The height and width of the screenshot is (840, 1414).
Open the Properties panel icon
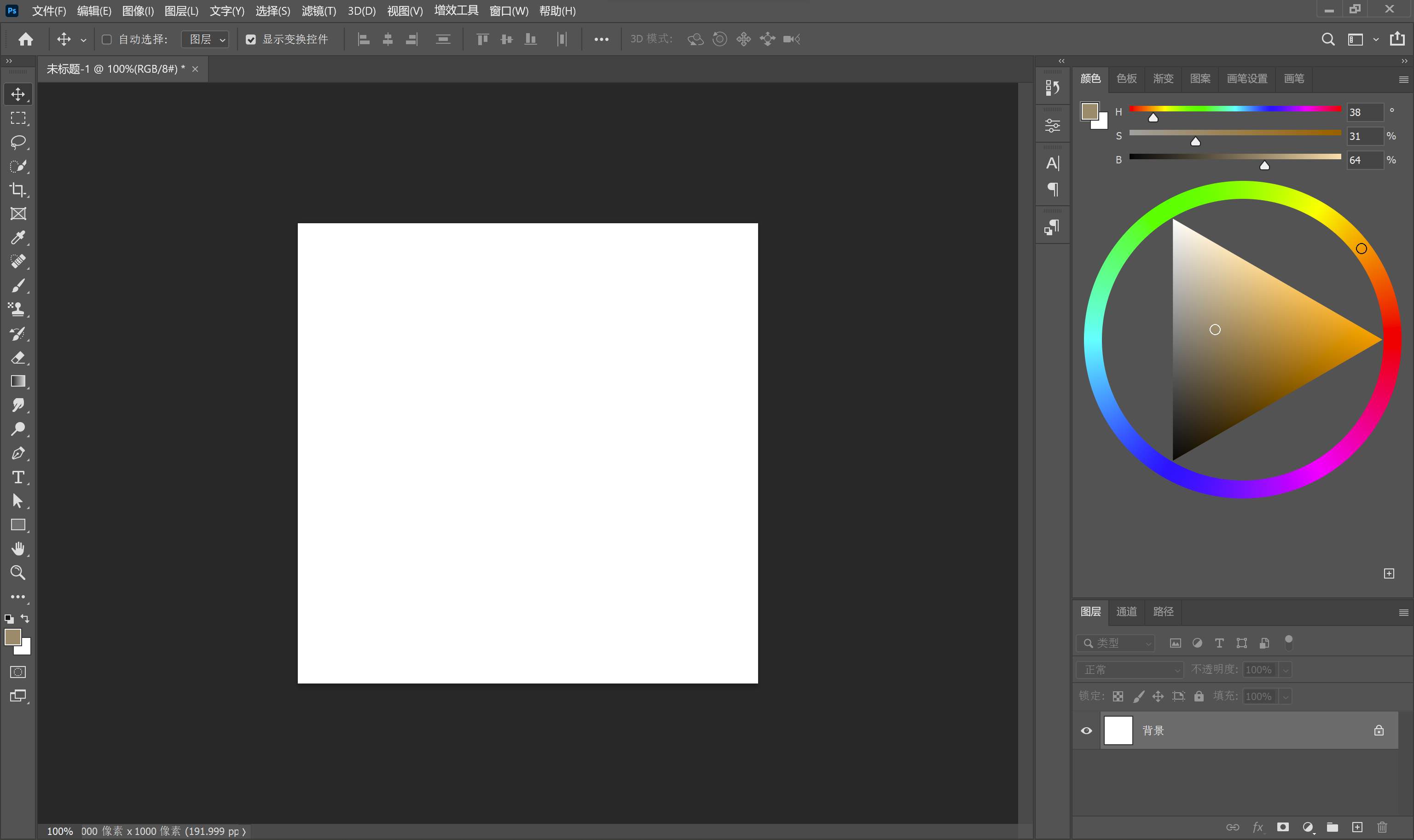(1052, 125)
